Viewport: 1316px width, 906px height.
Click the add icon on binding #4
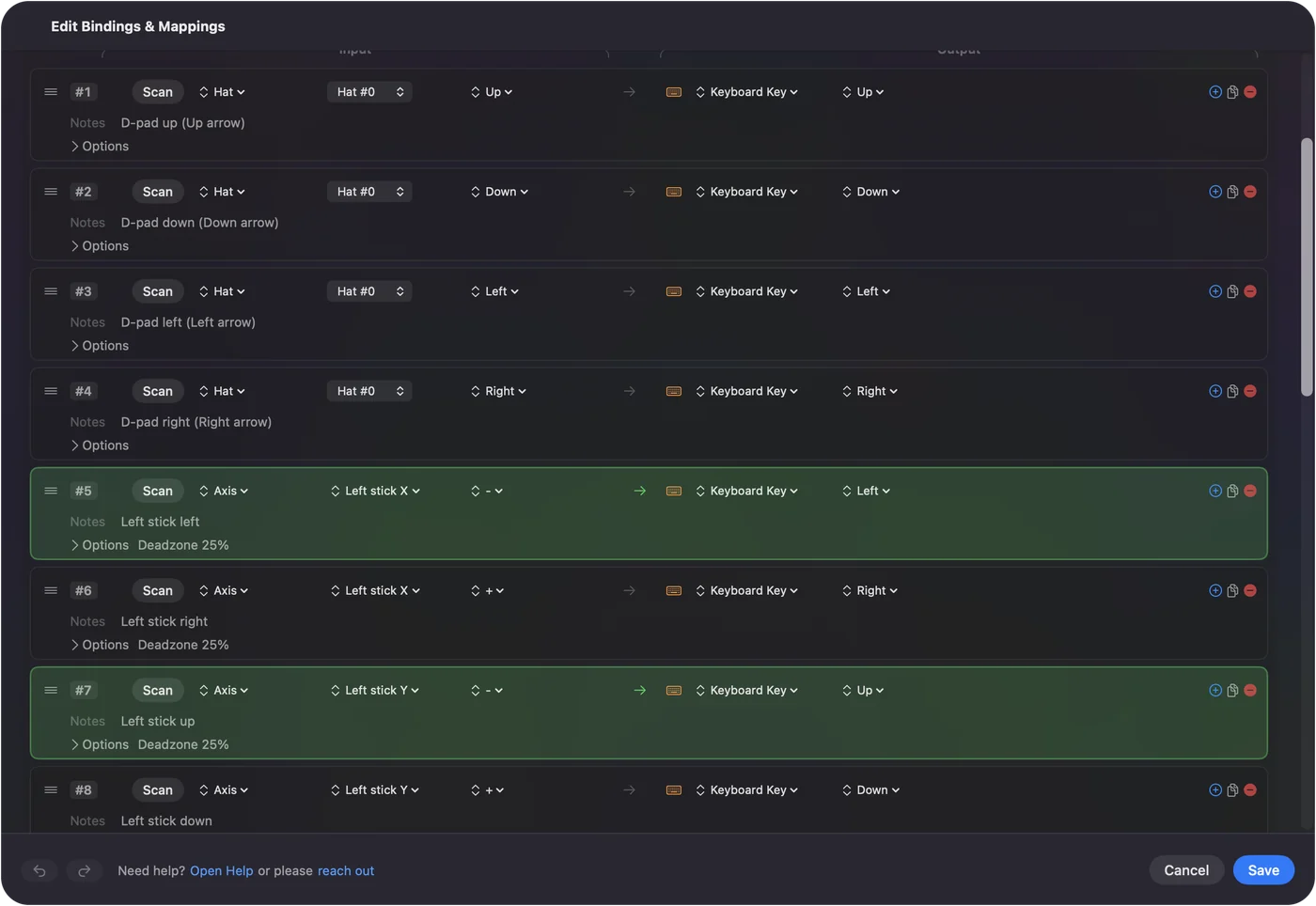[x=1215, y=391]
